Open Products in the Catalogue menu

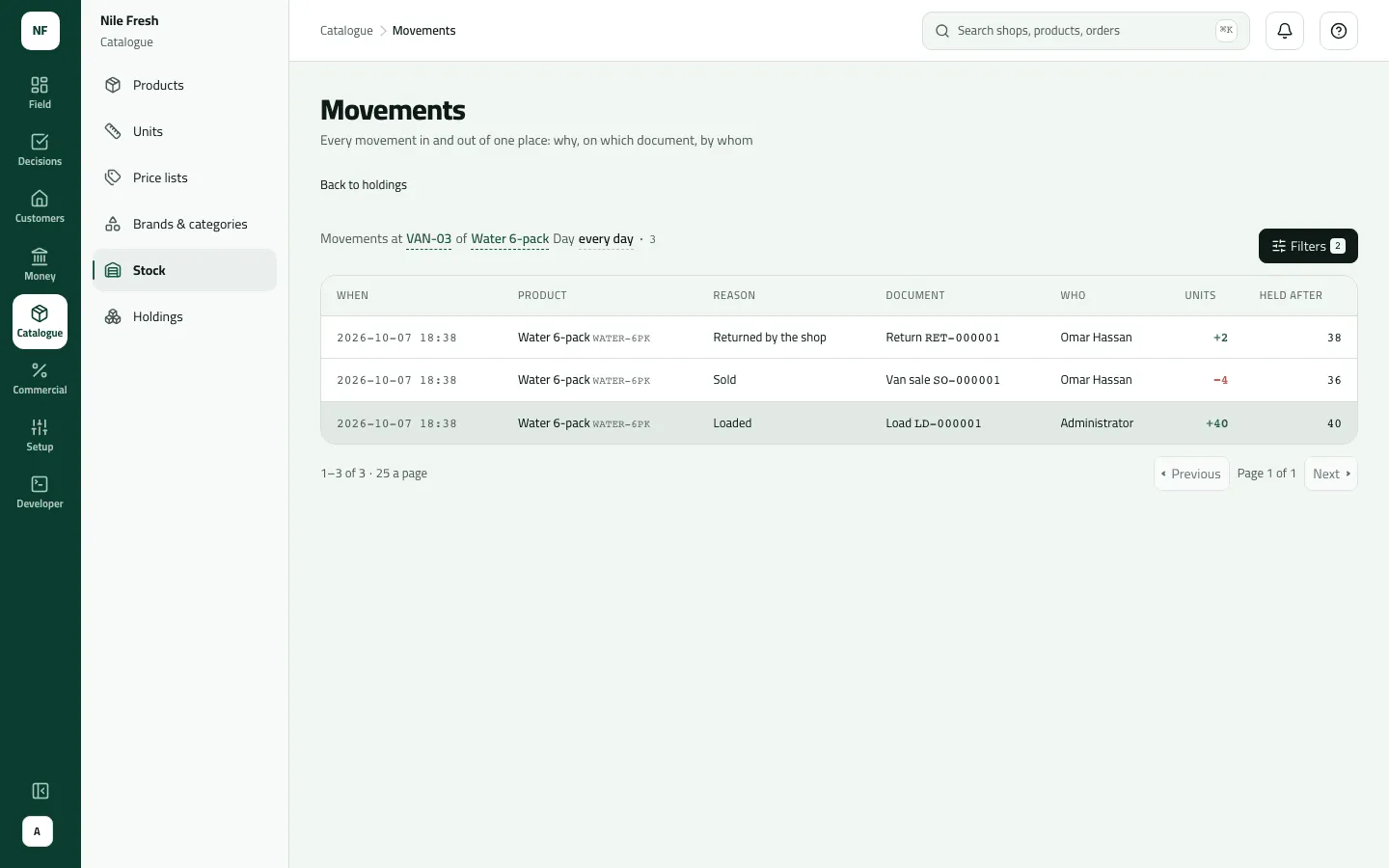pos(184,85)
